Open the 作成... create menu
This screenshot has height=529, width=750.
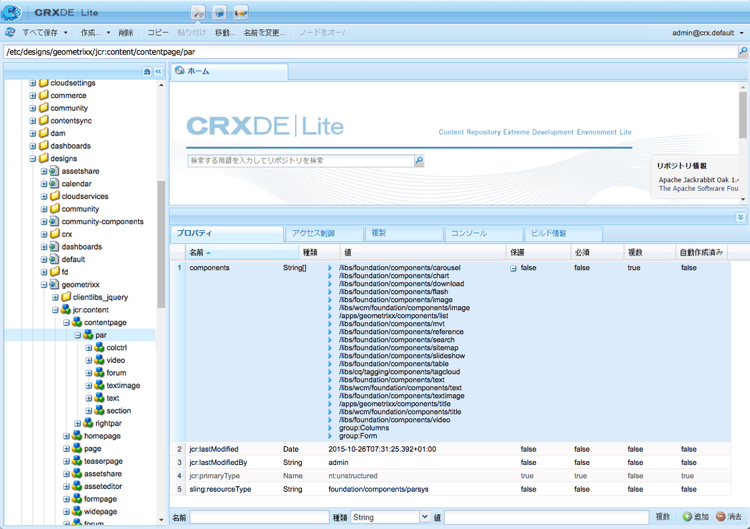pos(95,33)
